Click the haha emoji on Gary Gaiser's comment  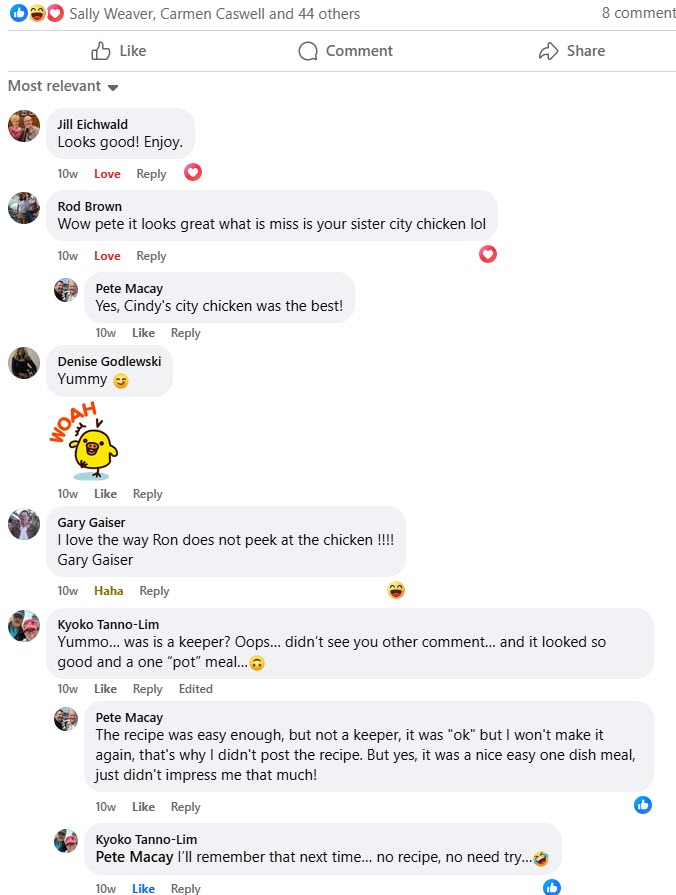[396, 590]
